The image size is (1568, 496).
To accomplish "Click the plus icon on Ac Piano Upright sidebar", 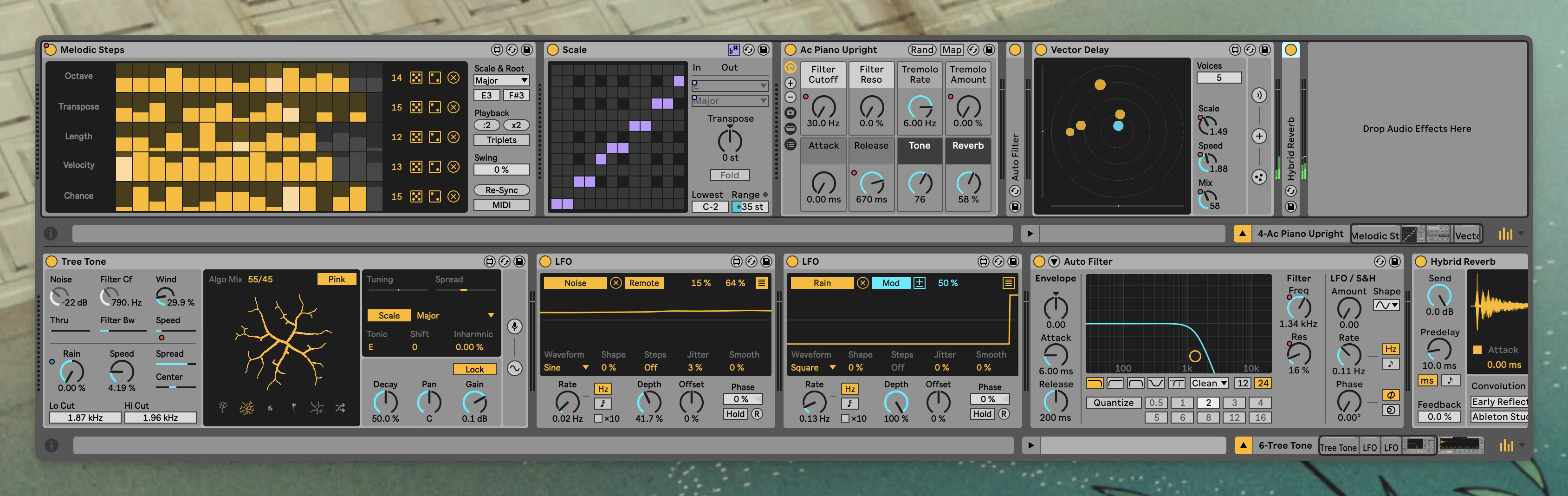I will click(x=790, y=83).
